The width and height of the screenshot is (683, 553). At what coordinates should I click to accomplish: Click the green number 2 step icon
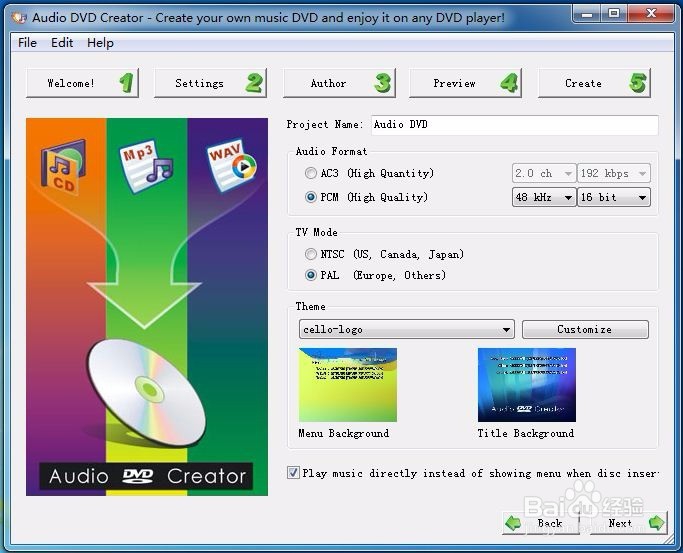coord(254,83)
